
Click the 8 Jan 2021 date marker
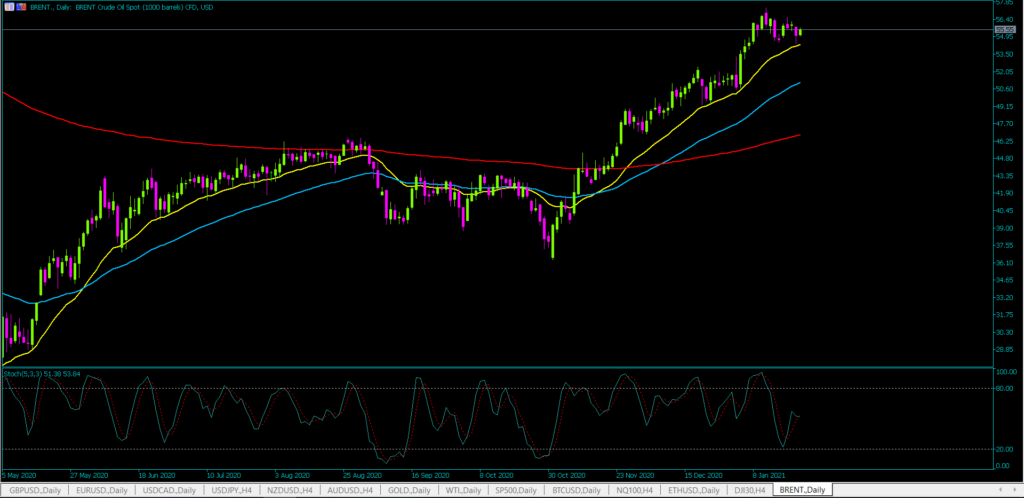click(x=770, y=476)
